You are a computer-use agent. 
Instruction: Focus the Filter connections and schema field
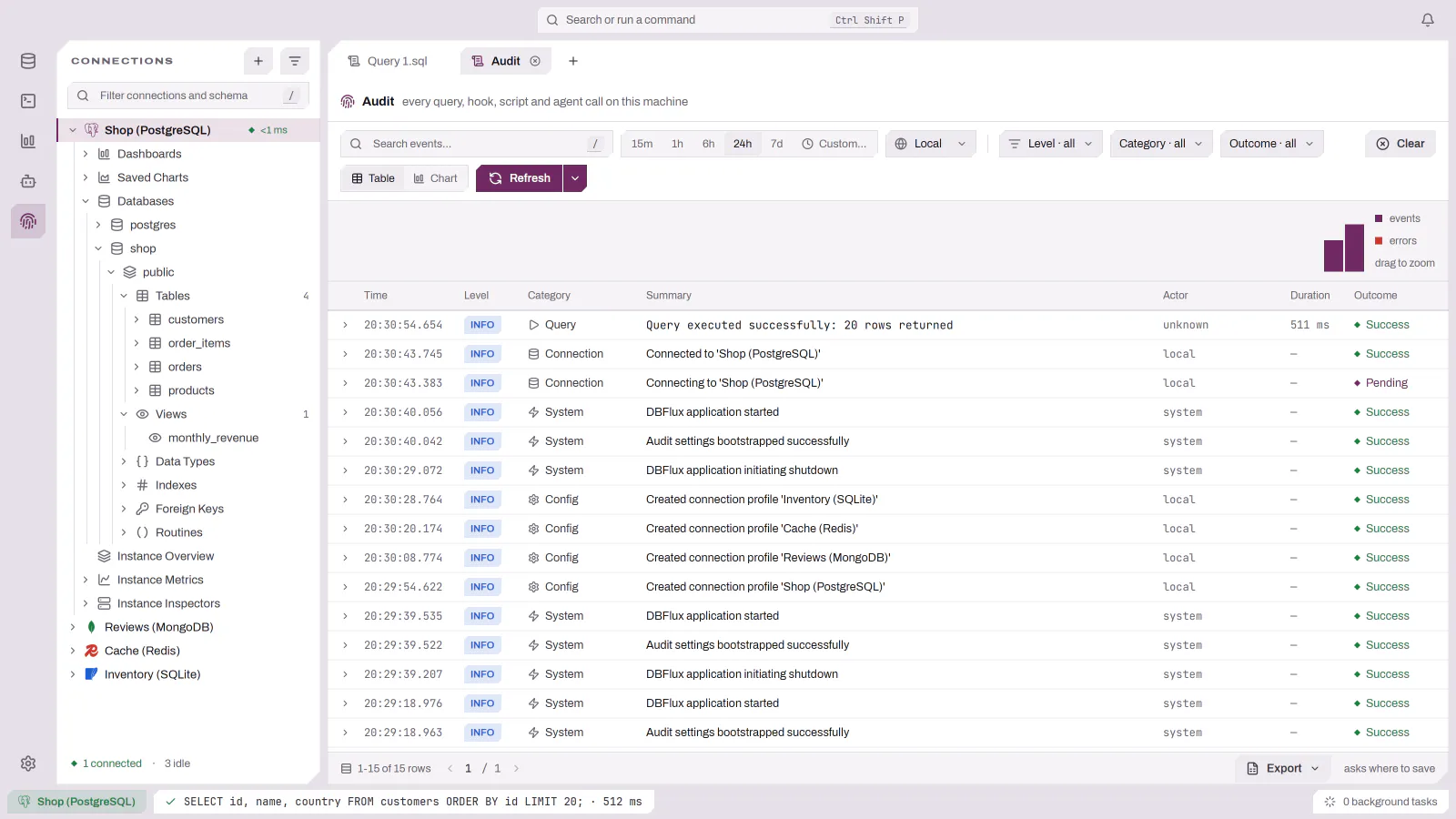pos(188,96)
